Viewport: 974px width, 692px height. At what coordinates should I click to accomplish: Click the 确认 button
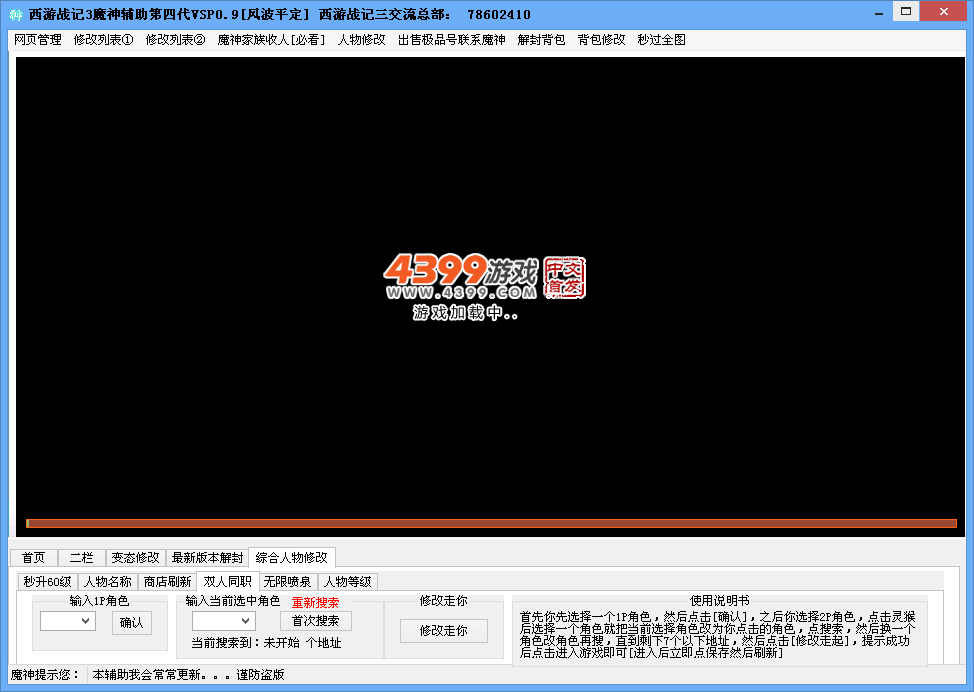tap(132, 622)
